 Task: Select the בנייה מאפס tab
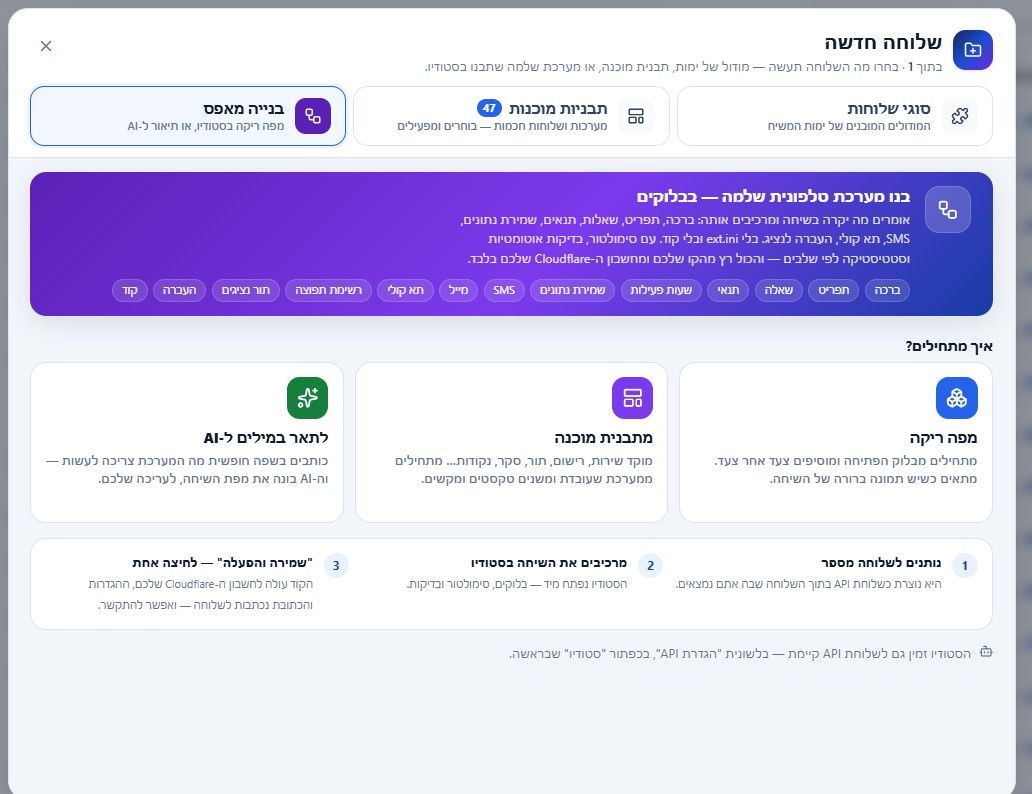tap(188, 116)
